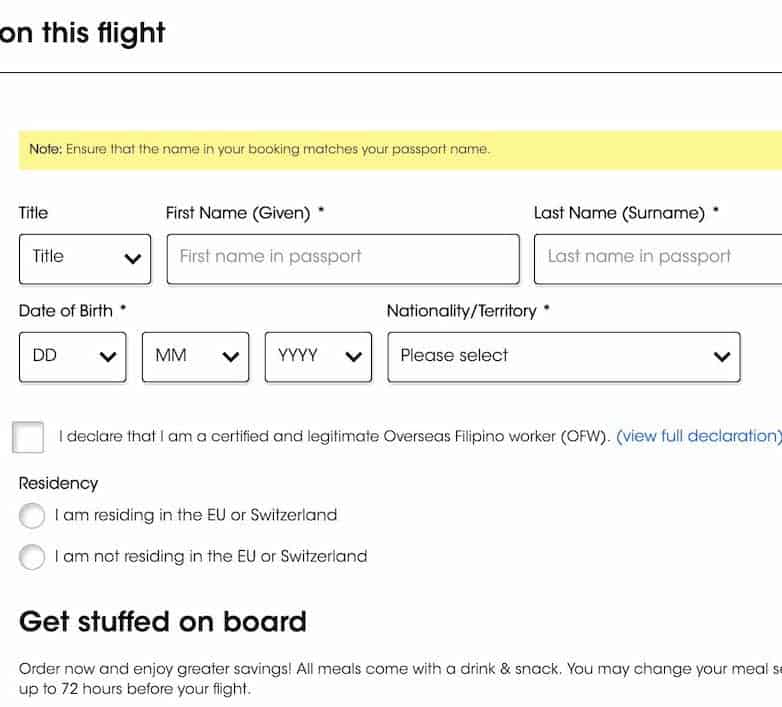782x707 pixels.
Task: Click the First Name input field
Action: 342,258
